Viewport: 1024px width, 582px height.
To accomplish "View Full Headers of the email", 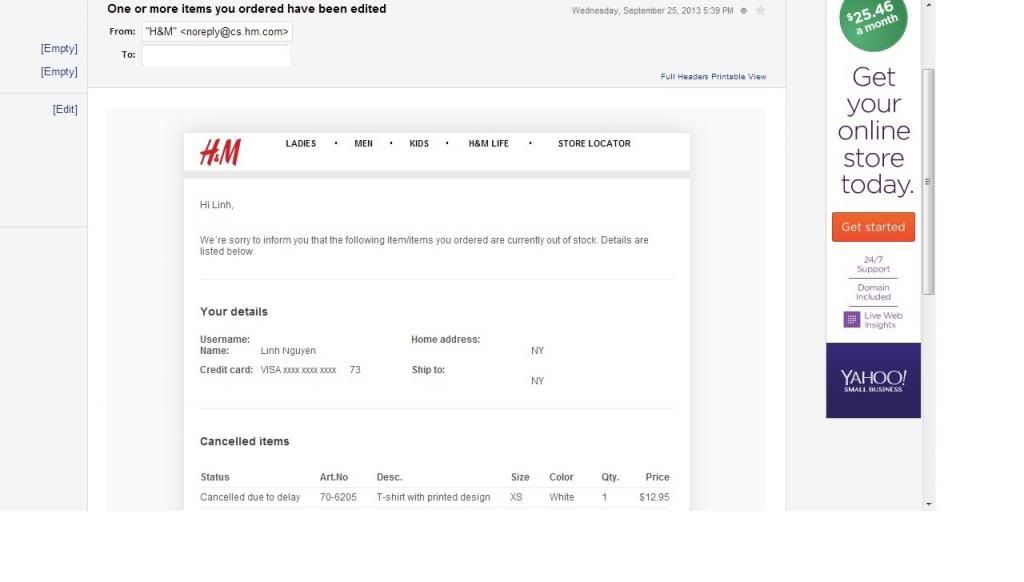I will 684,77.
